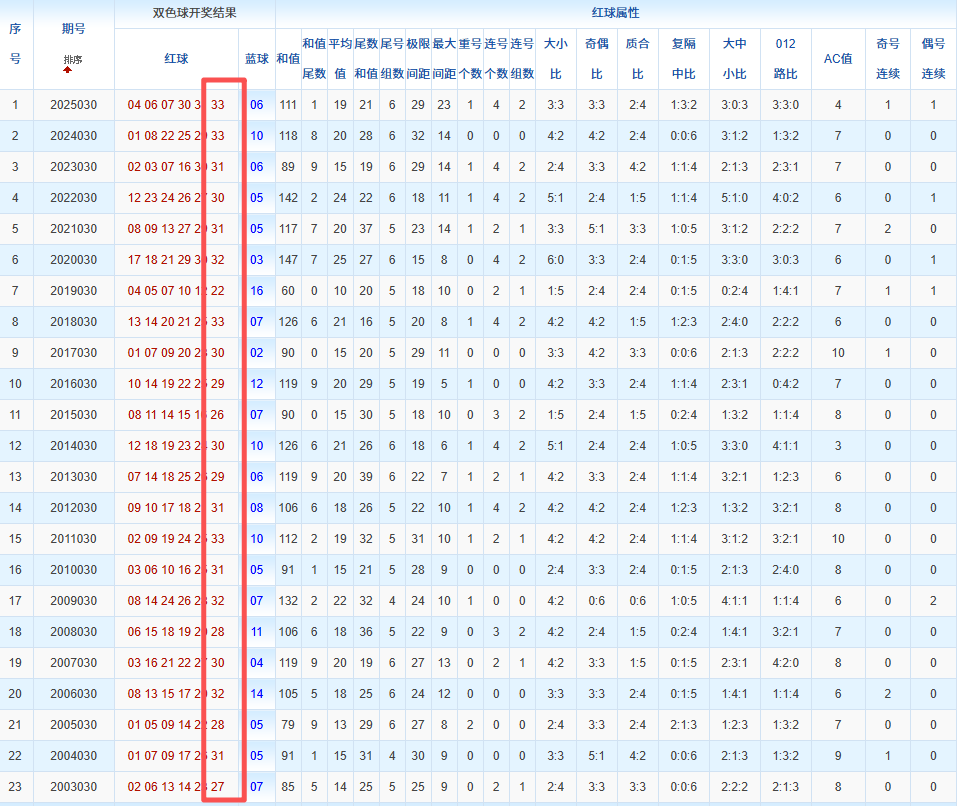This screenshot has height=806, width=958.
Task: Click the 偶号连续 column header
Action: 933,59
